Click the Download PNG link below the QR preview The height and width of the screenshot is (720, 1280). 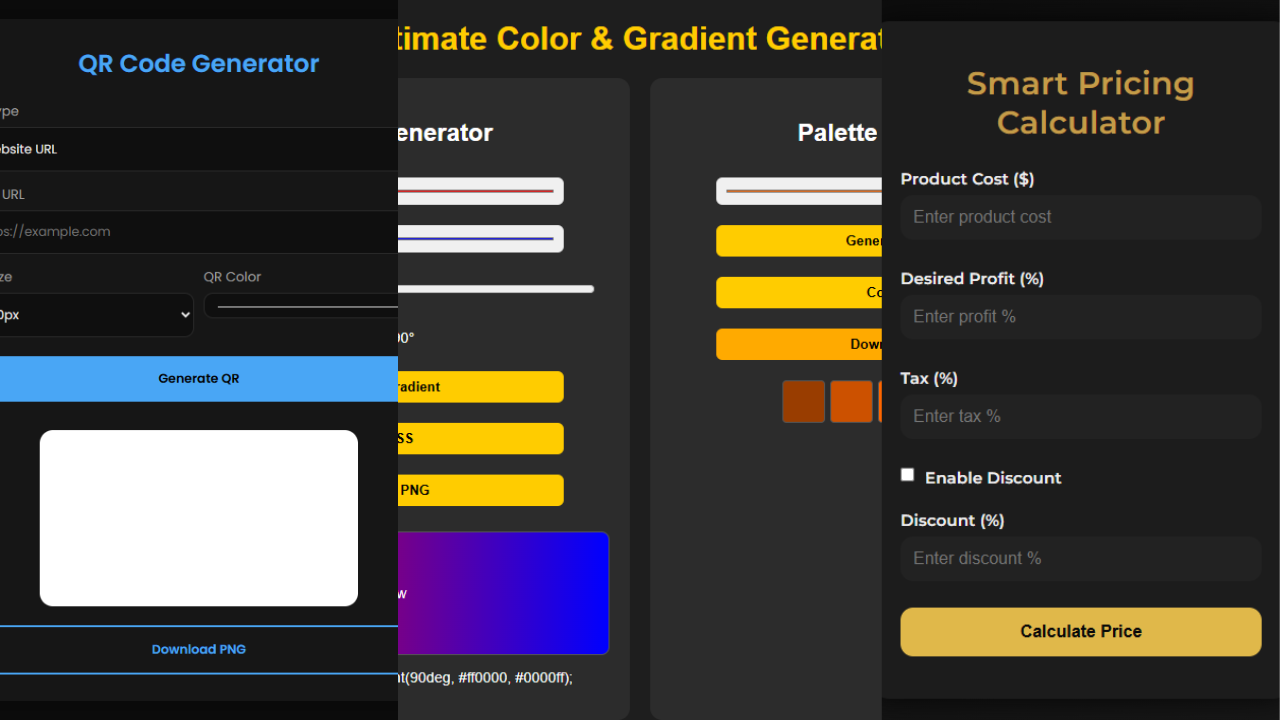click(198, 649)
